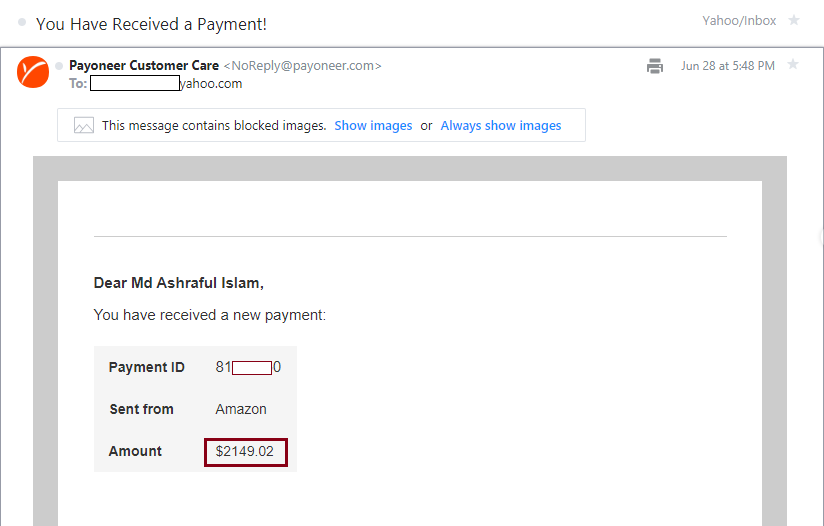Star the conversation next to Yahoo/Inbox
This screenshot has width=824, height=526.
coord(794,20)
